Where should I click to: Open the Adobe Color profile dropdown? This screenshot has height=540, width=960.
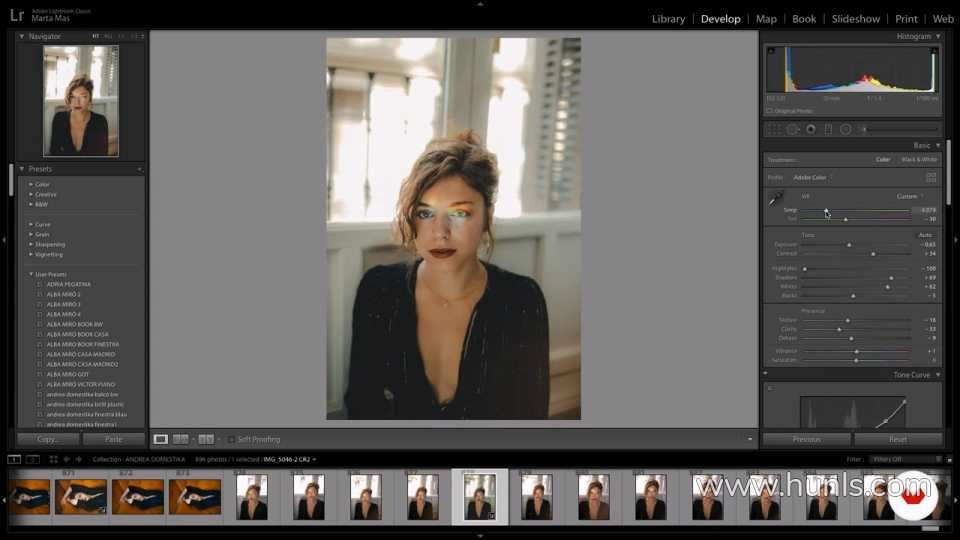(x=812, y=178)
